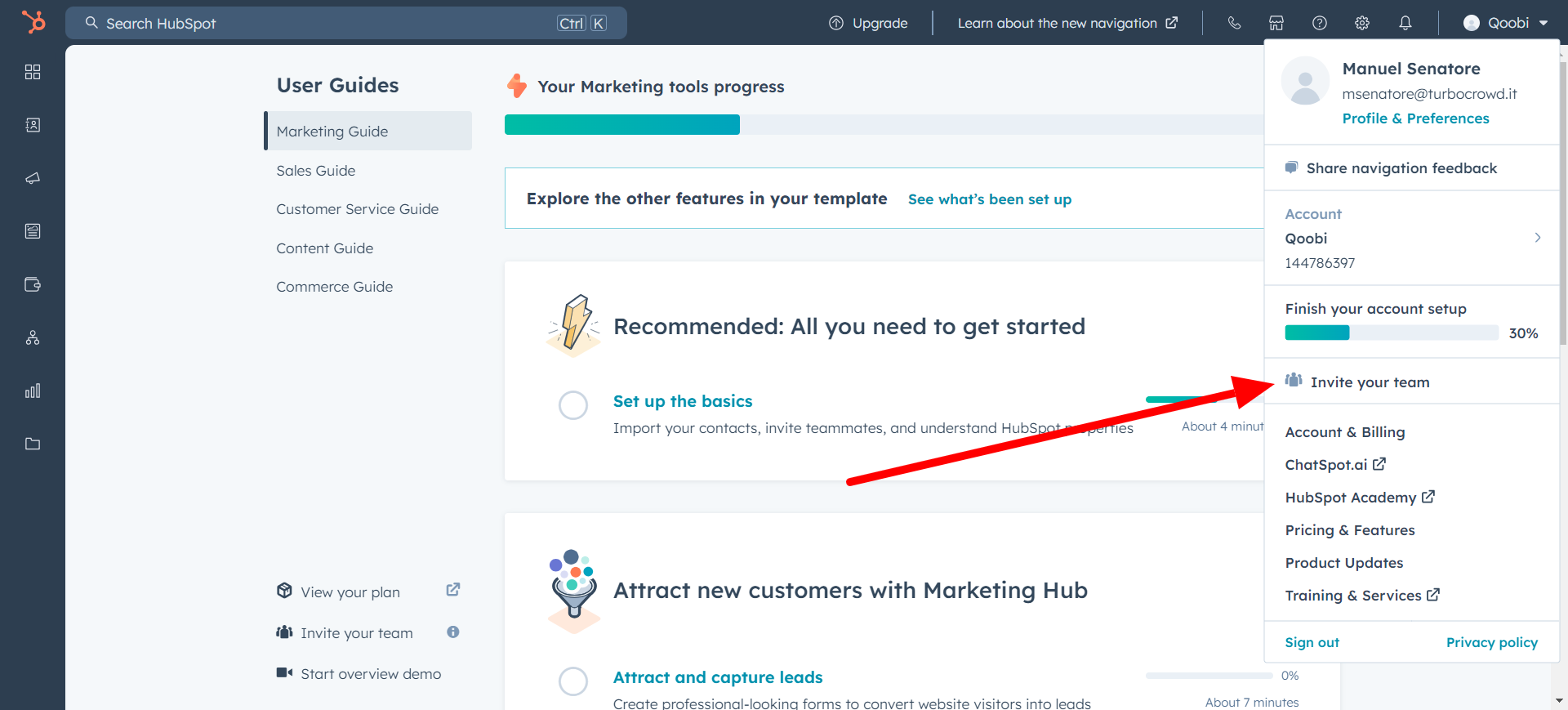Open the CRM contacts icon in sidebar
The width and height of the screenshot is (1568, 710).
[x=33, y=125]
